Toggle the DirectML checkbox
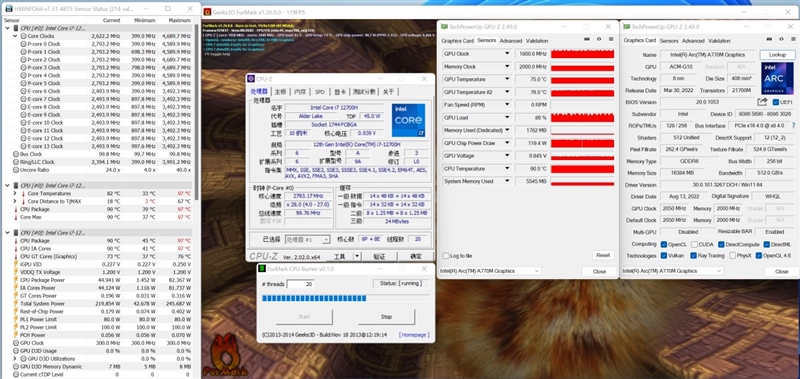Screen dimensions: 800x379 (766, 244)
